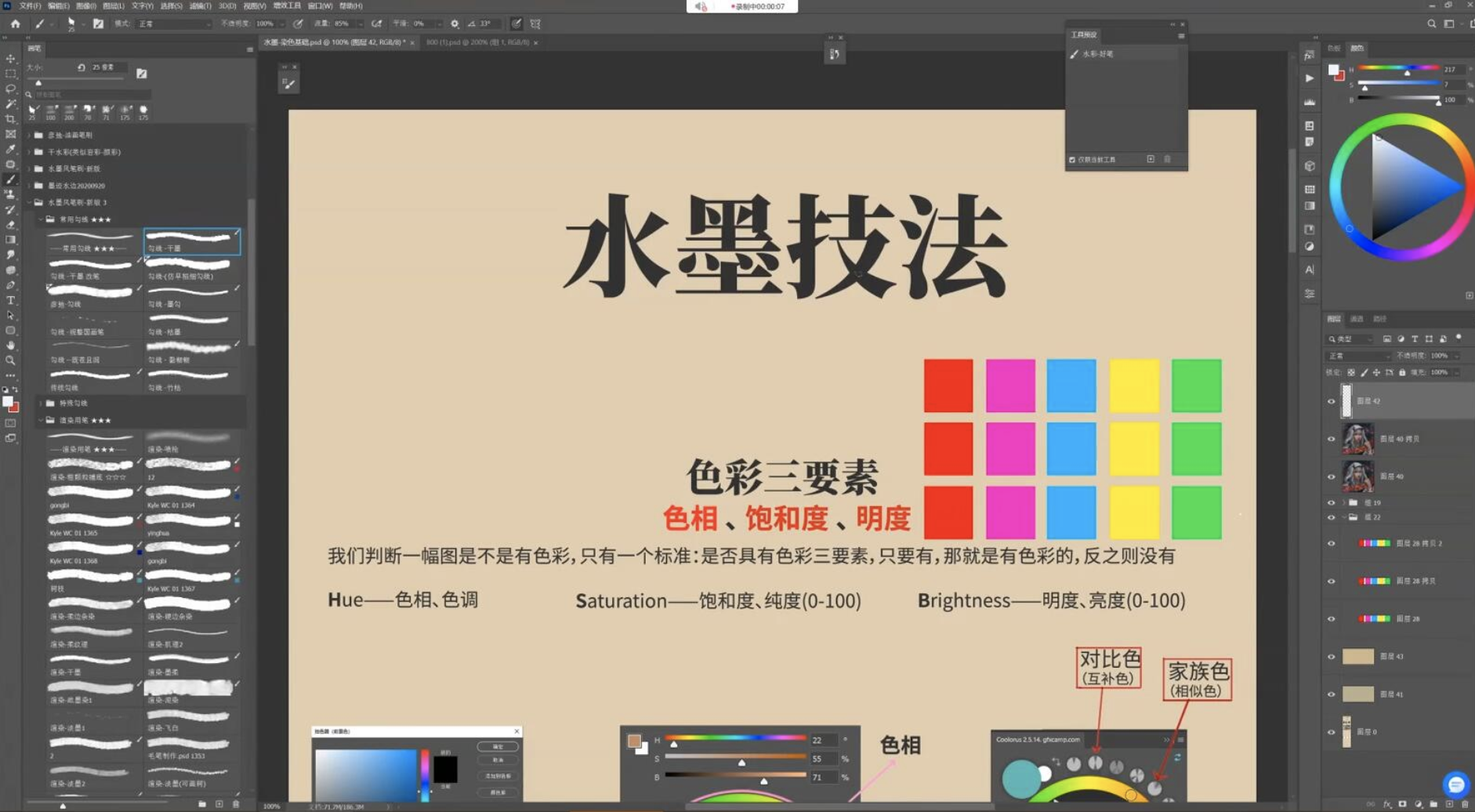Screen dimensions: 1475x812
Task: Switch to the 通道 channels tab
Action: click(1358, 320)
